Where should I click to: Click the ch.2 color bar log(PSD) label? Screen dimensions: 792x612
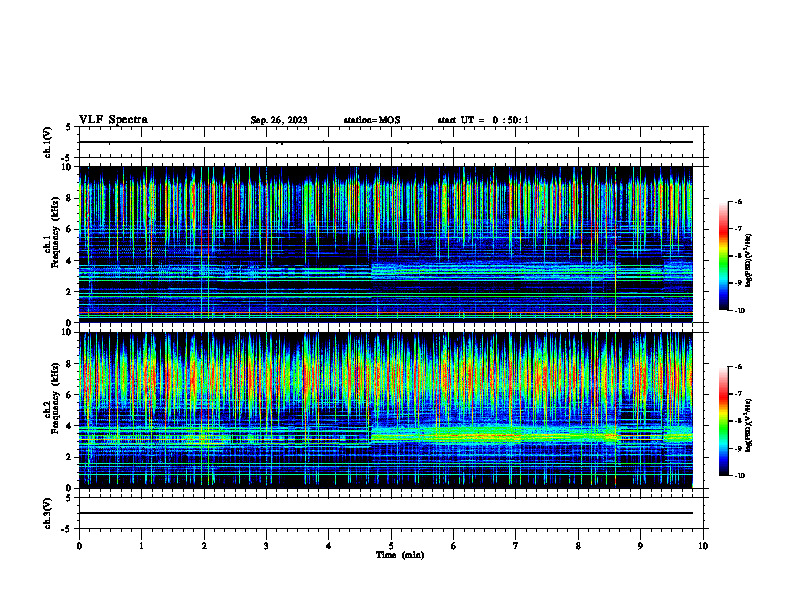[x=749, y=425]
